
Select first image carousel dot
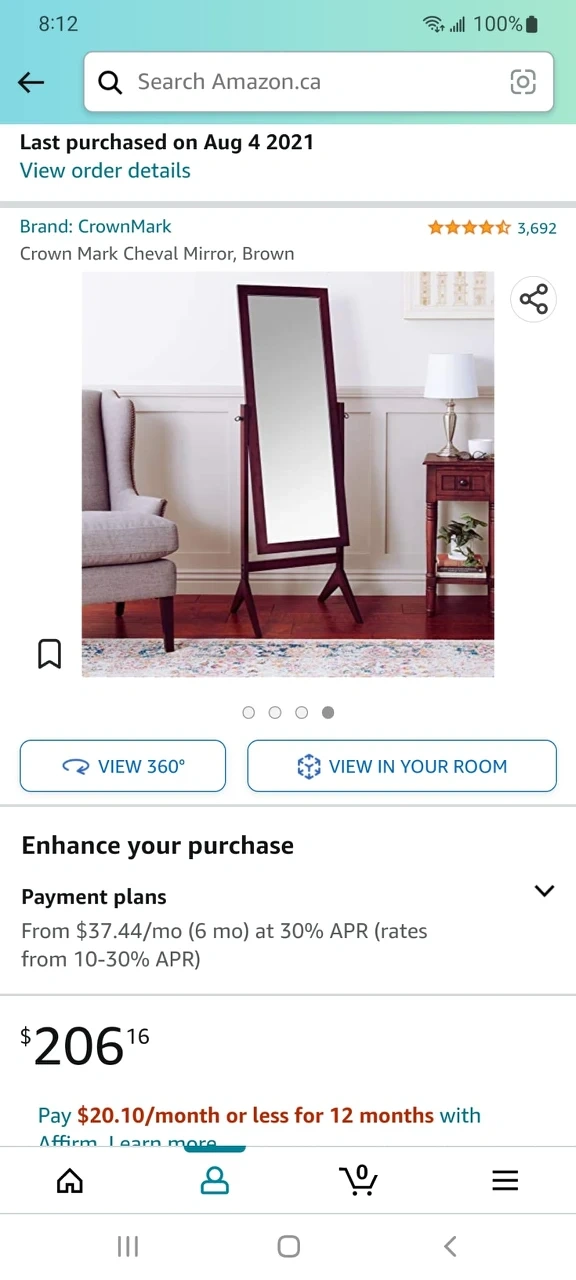coord(249,712)
